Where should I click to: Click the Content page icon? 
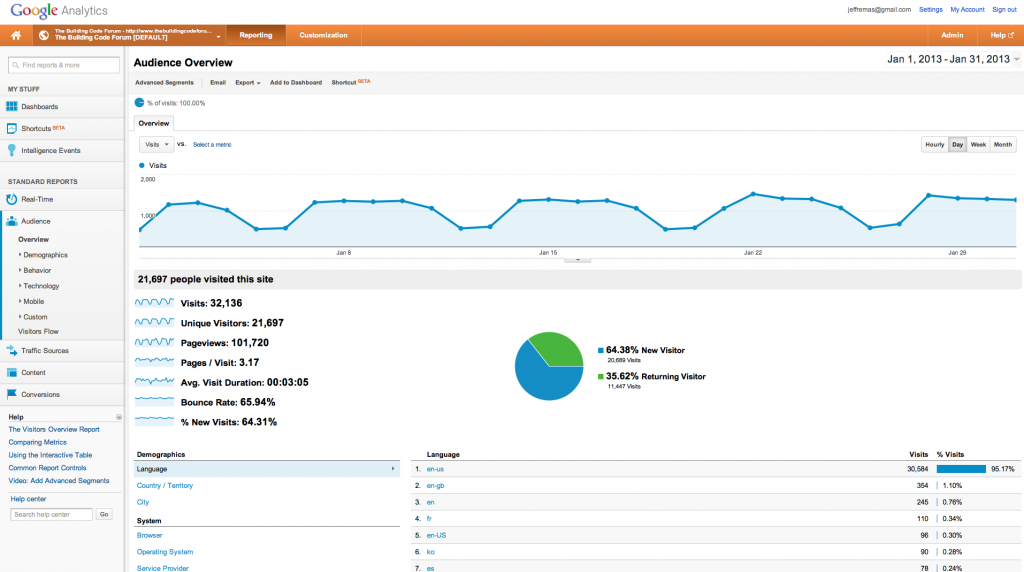12,373
